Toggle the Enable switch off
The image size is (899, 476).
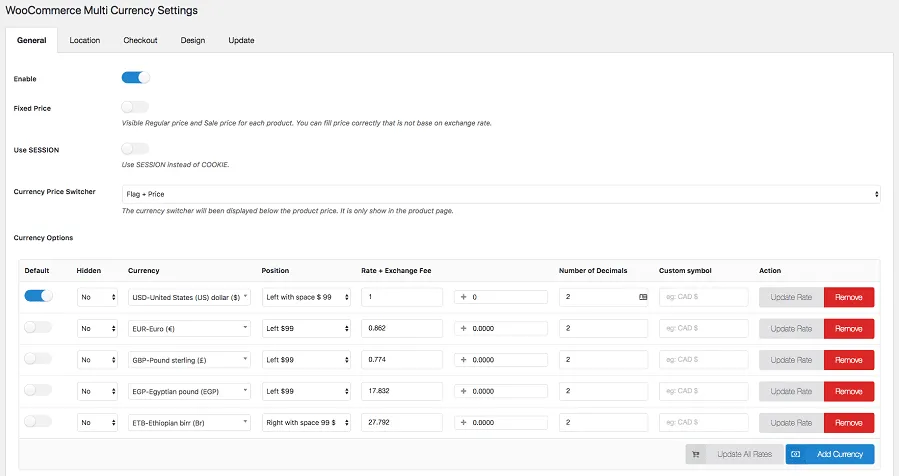coord(135,77)
